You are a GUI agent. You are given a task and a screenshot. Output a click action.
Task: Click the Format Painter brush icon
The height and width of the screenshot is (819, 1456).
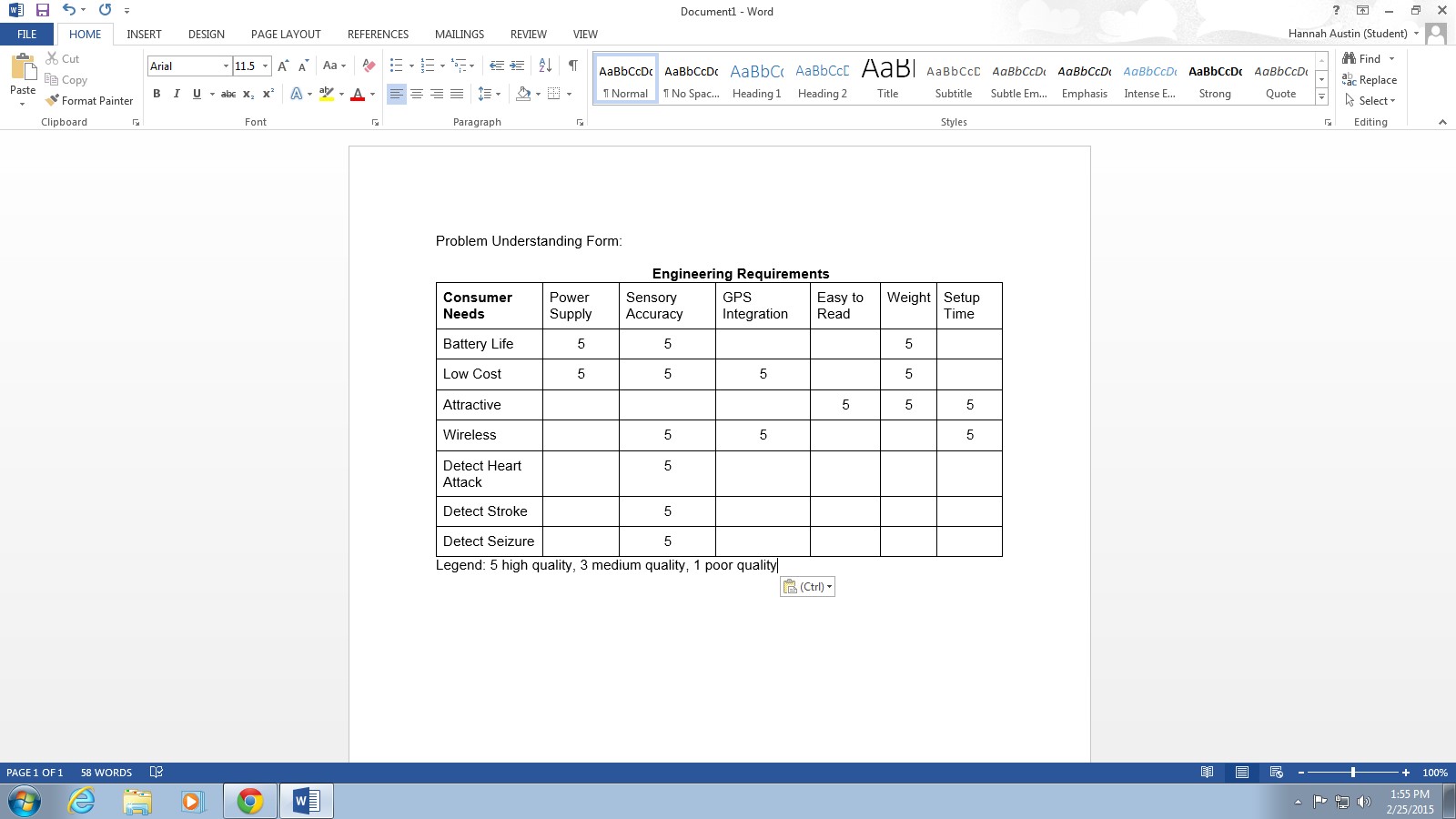(53, 100)
